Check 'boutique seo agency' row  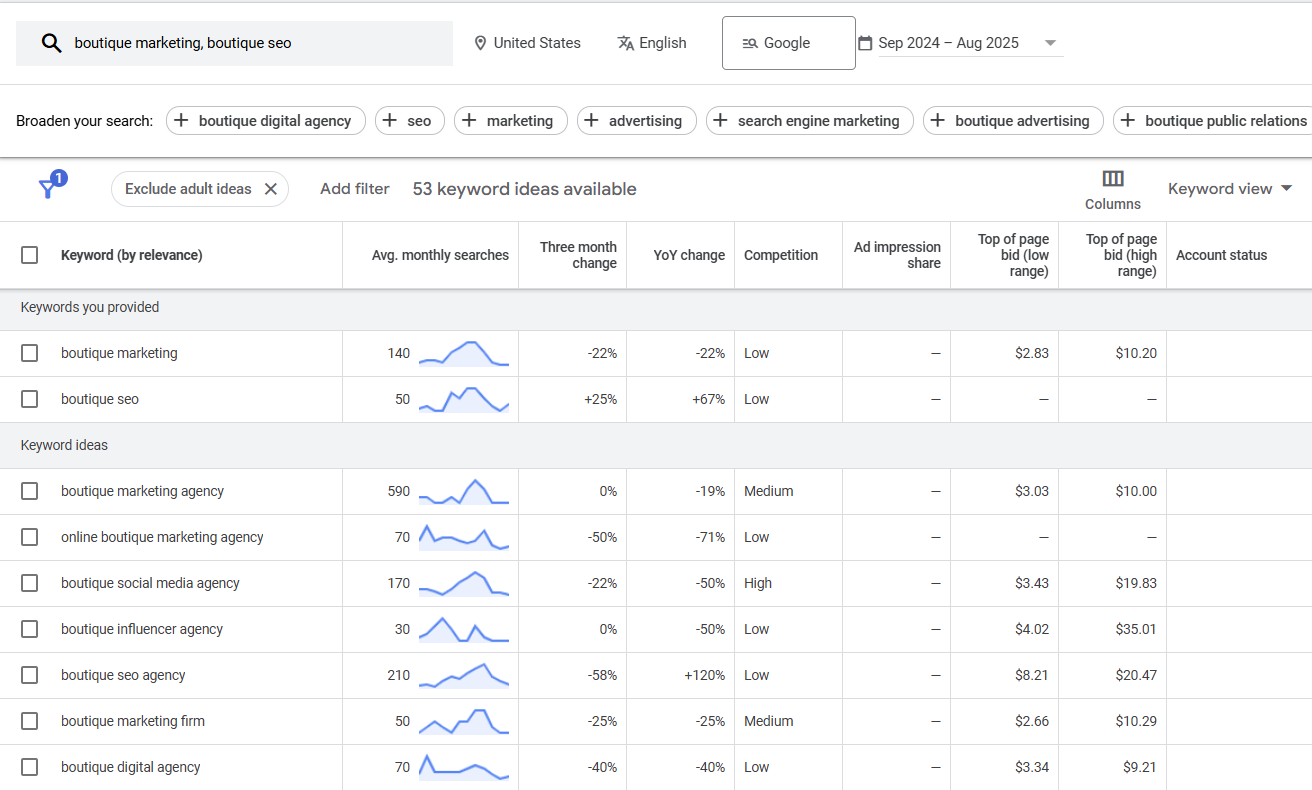[x=30, y=675]
